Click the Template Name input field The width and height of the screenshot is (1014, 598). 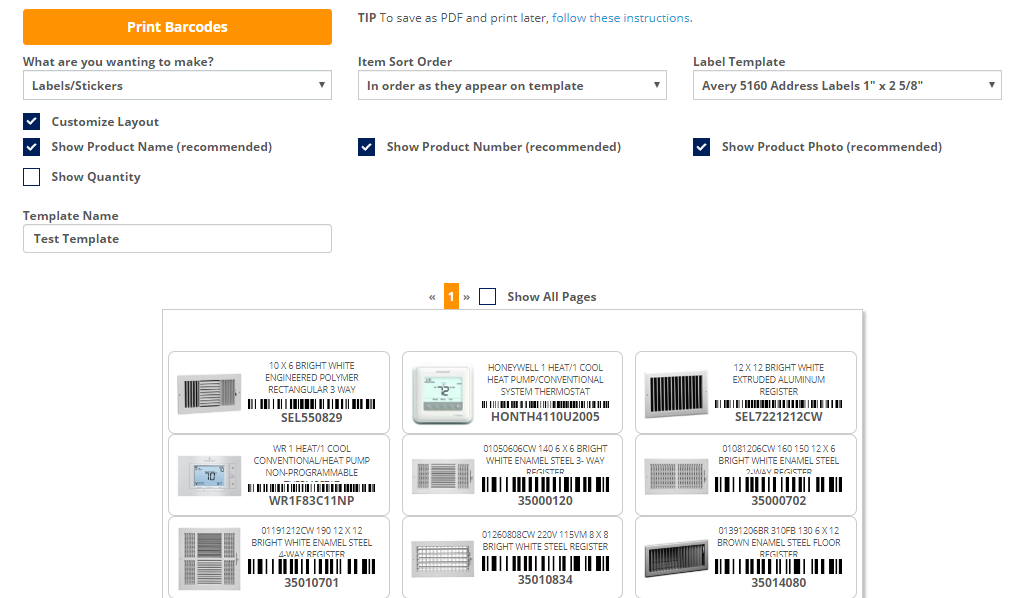click(177, 239)
